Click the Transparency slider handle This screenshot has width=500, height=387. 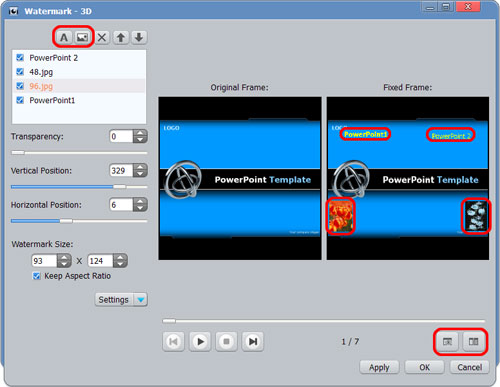pyautogui.click(x=18, y=153)
